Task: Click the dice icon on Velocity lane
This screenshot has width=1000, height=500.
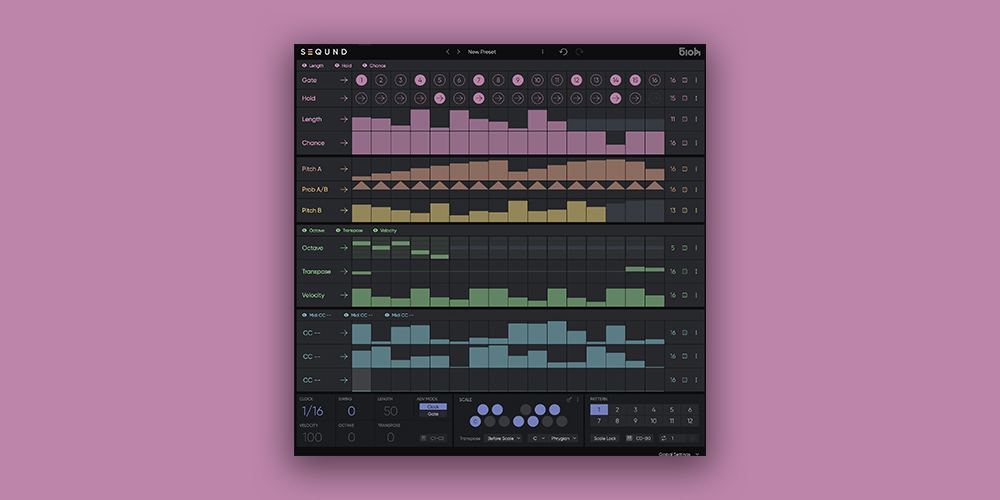Action: (x=685, y=295)
